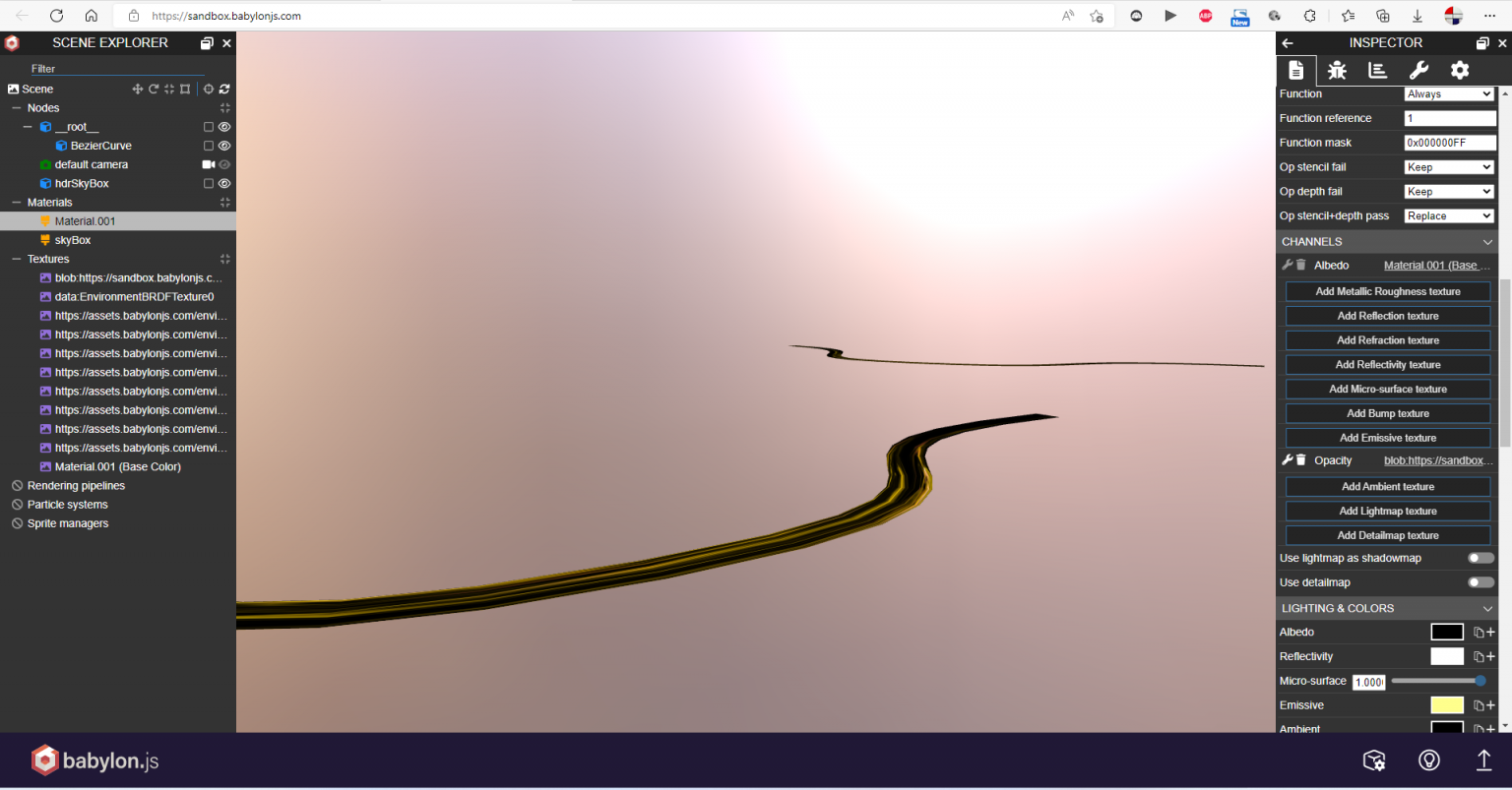This screenshot has width=1512, height=790.
Task: Open the 'Op stencil fail' dropdown
Action: [x=1448, y=166]
